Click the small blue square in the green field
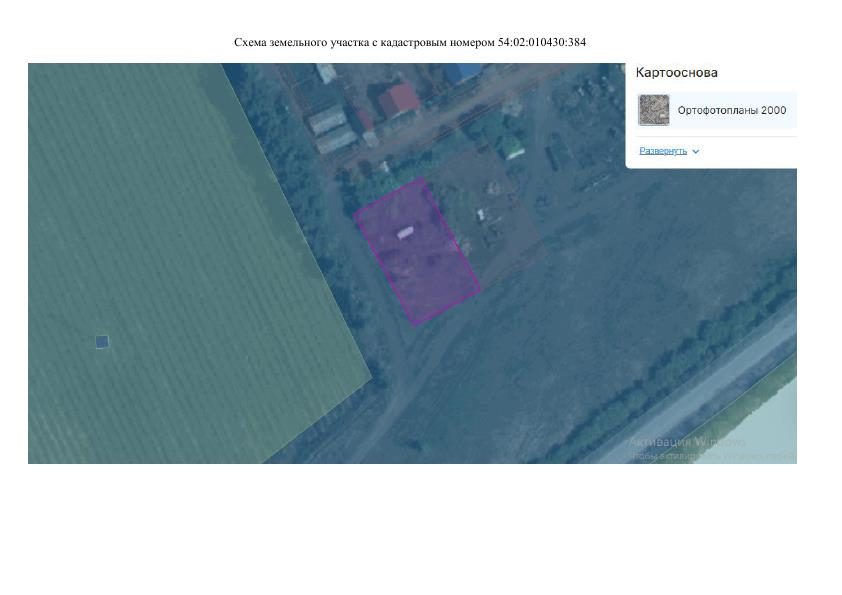Screen dimensions: 842x595 102,342
